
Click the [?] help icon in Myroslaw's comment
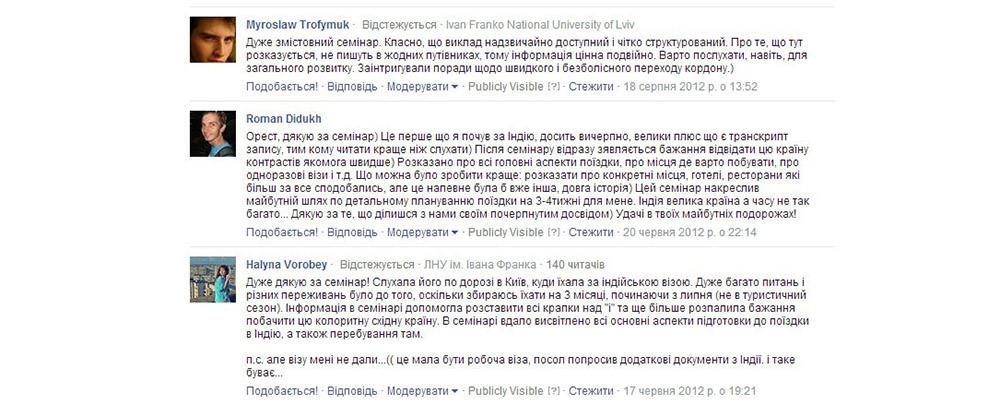point(554,87)
